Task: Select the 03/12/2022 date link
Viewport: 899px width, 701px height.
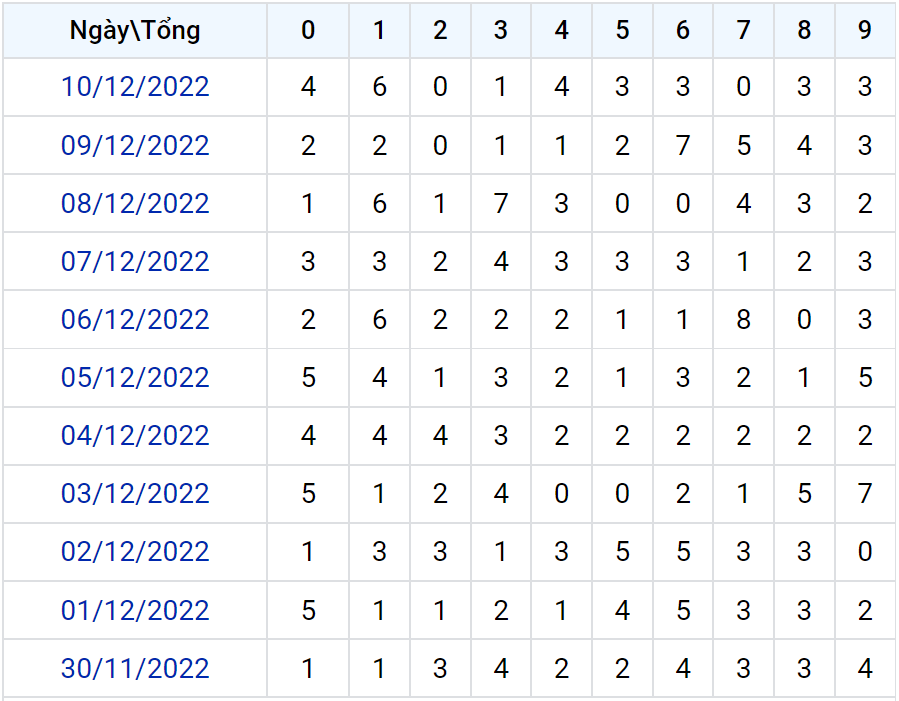Action: pos(135,494)
